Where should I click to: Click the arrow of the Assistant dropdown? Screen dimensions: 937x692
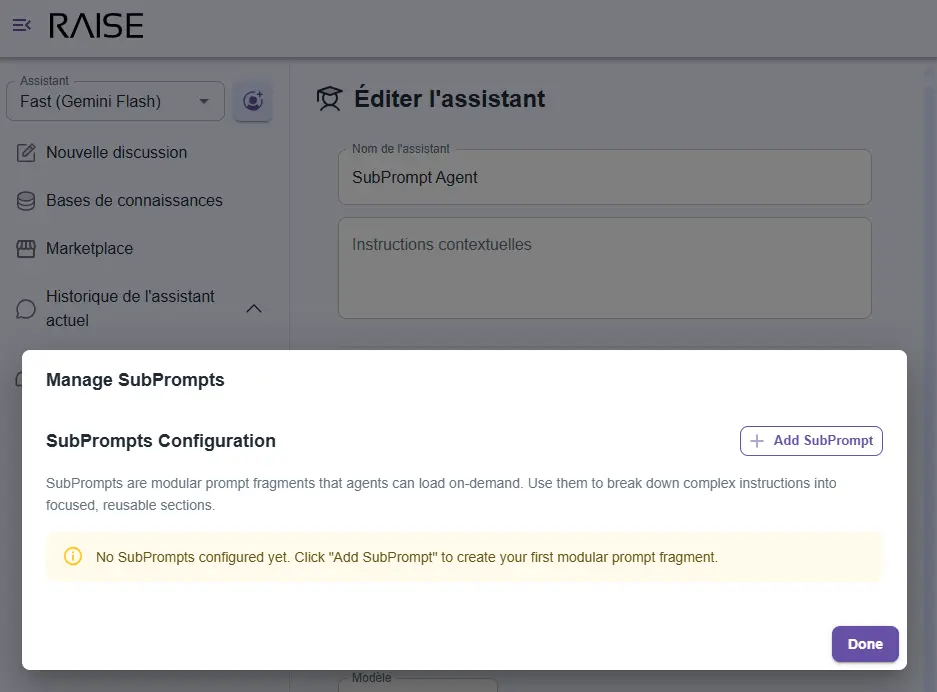[x=204, y=101]
